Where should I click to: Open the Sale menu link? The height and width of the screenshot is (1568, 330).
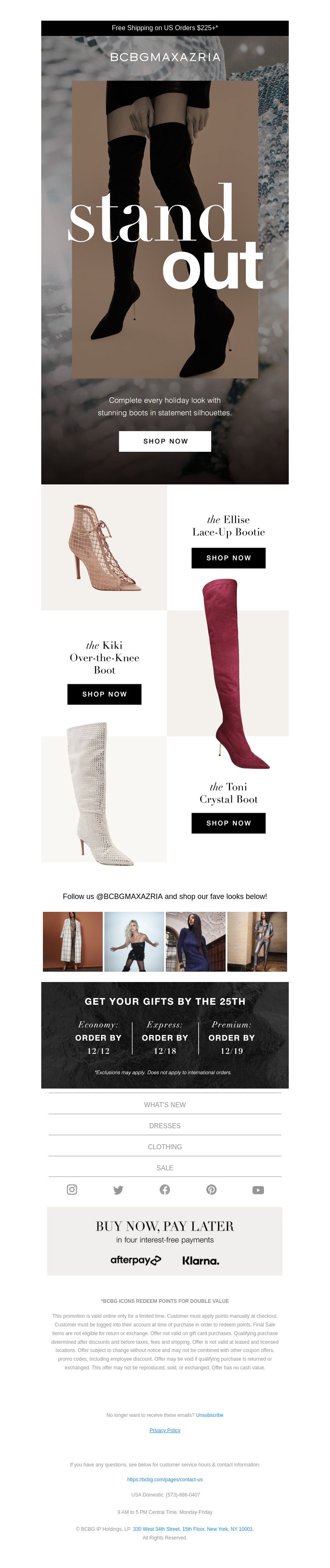click(x=165, y=1167)
